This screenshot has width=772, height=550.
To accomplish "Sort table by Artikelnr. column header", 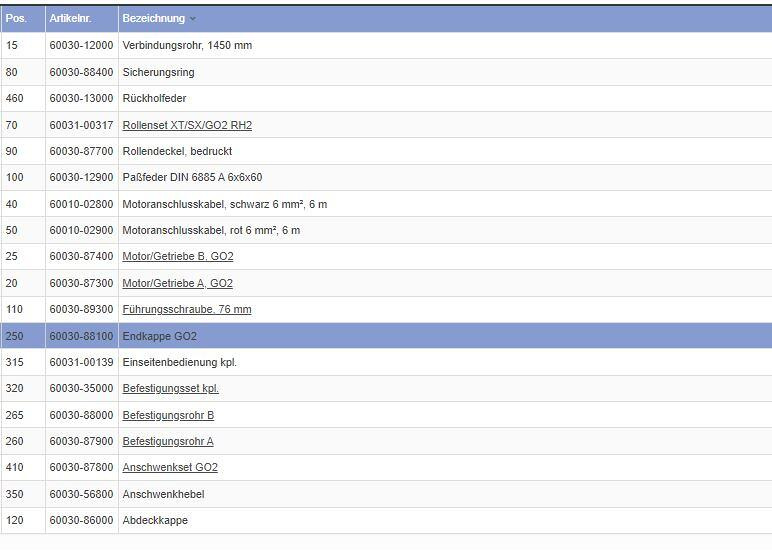I will tap(70, 19).
